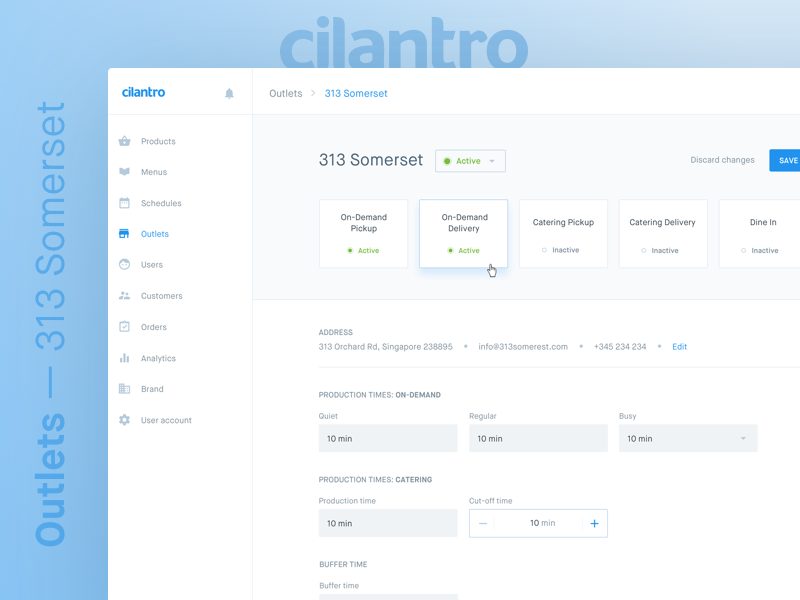Open the Busy production time dropdown
The height and width of the screenshot is (600, 800).
[688, 438]
